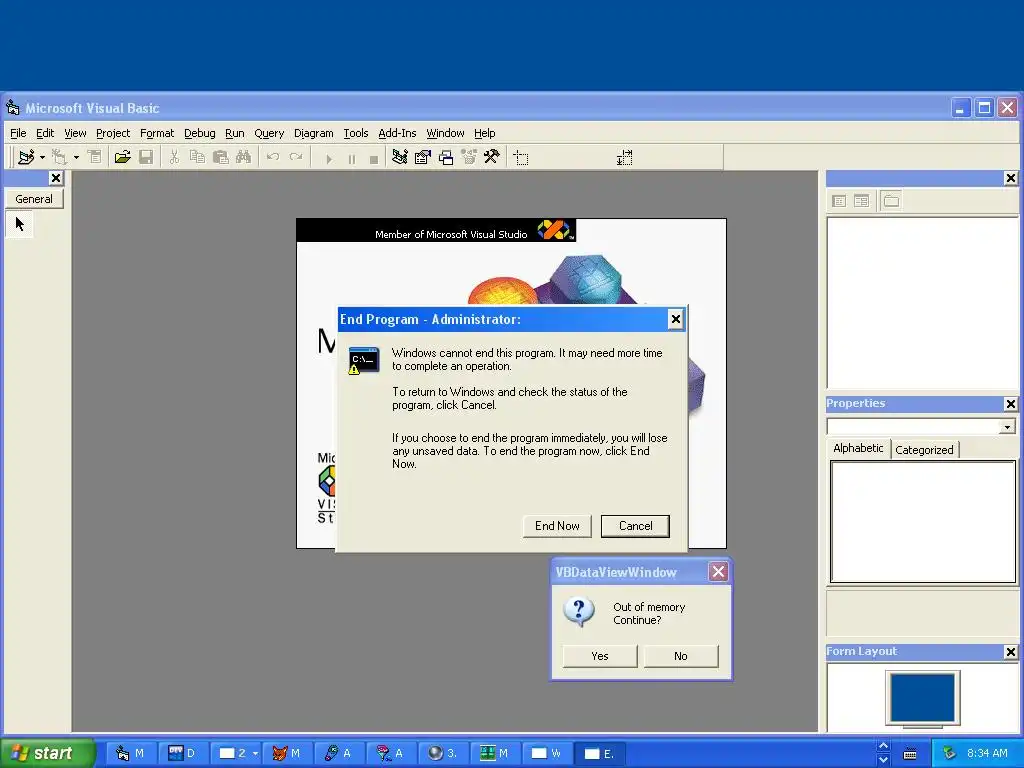The height and width of the screenshot is (768, 1024).
Task: Click the End stop icon
Action: (374, 159)
